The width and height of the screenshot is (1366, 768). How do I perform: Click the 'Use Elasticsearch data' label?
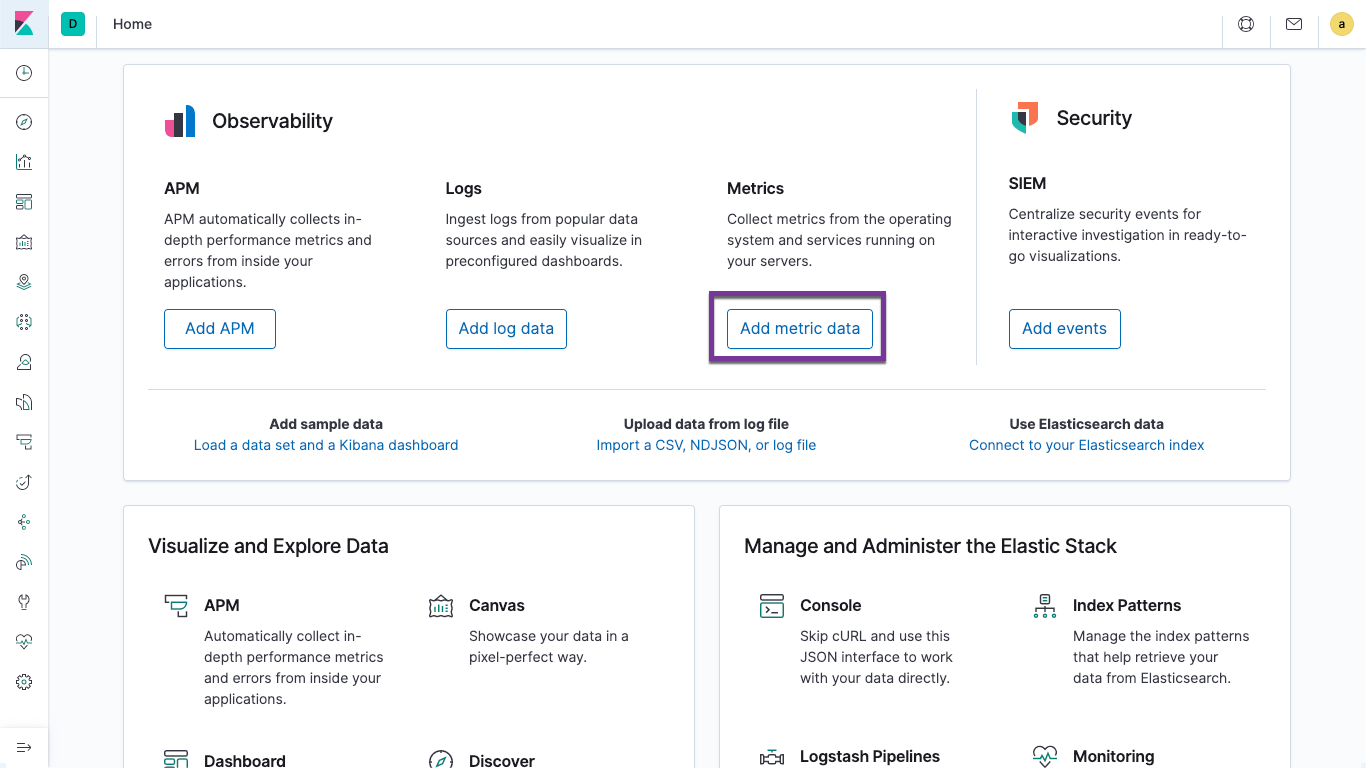1087,424
